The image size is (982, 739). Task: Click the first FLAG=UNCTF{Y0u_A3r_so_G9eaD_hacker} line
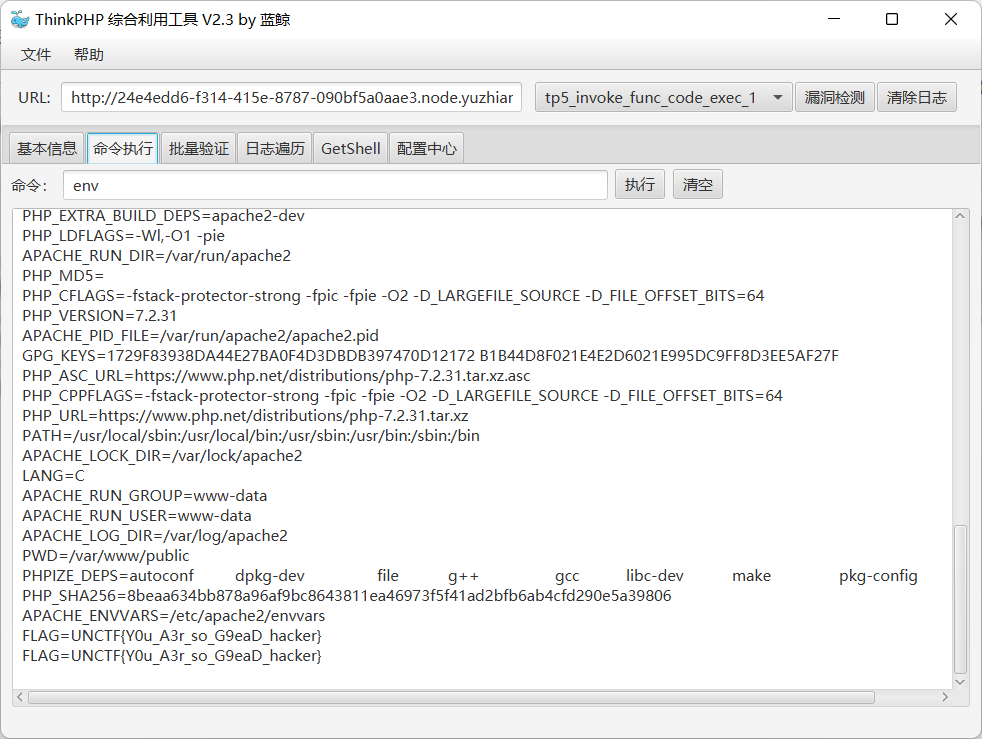[x=172, y=636]
